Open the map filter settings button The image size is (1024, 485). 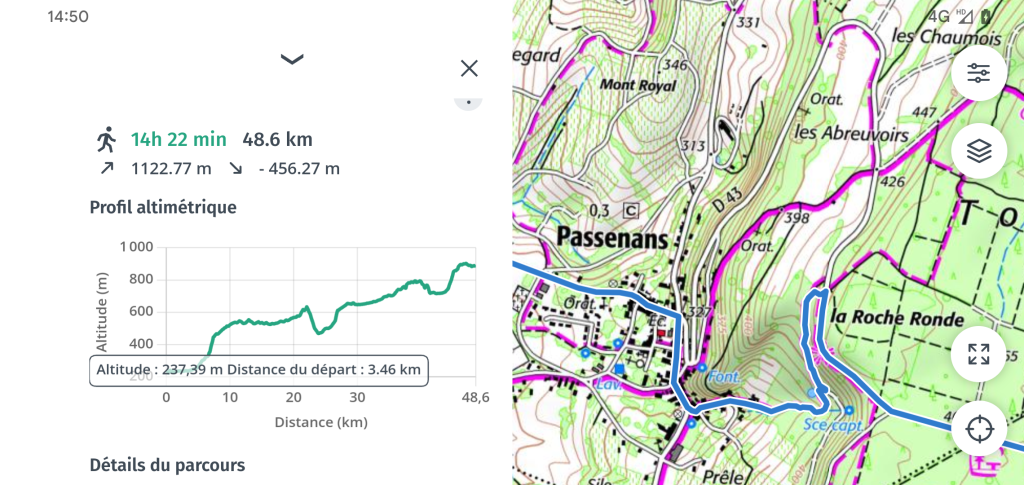click(978, 73)
